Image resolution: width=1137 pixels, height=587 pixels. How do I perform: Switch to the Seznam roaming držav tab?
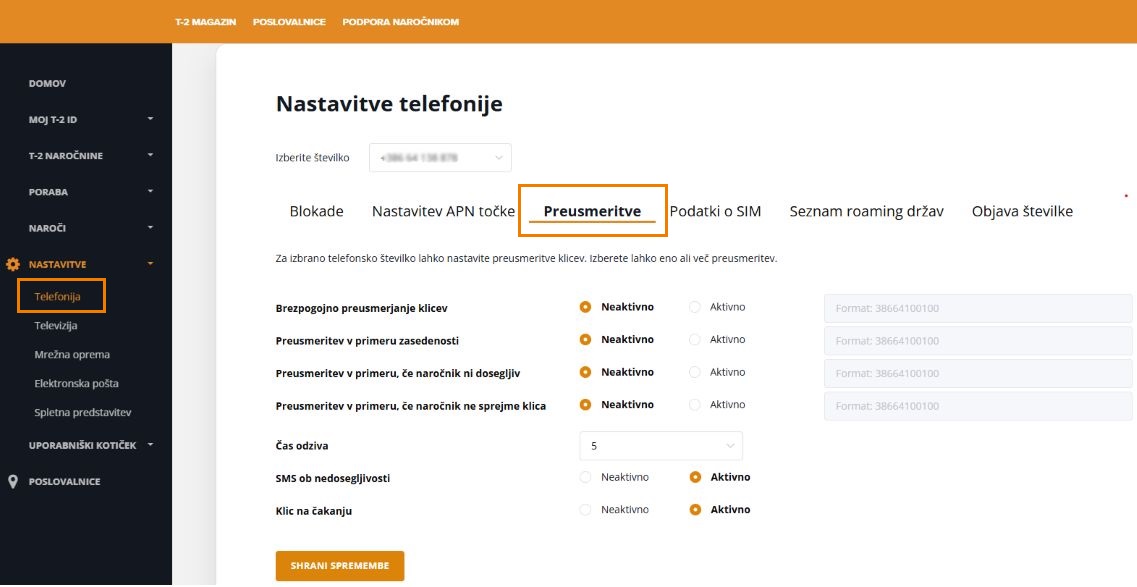click(866, 211)
